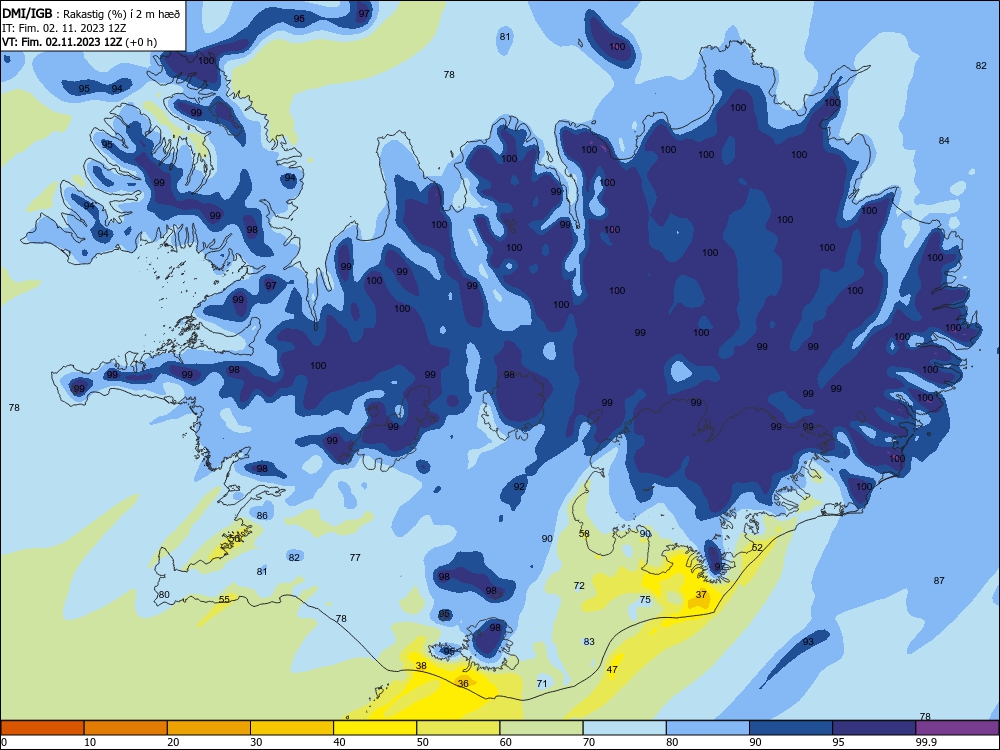Click the dark orange 0–10 legend swatch

(42, 728)
